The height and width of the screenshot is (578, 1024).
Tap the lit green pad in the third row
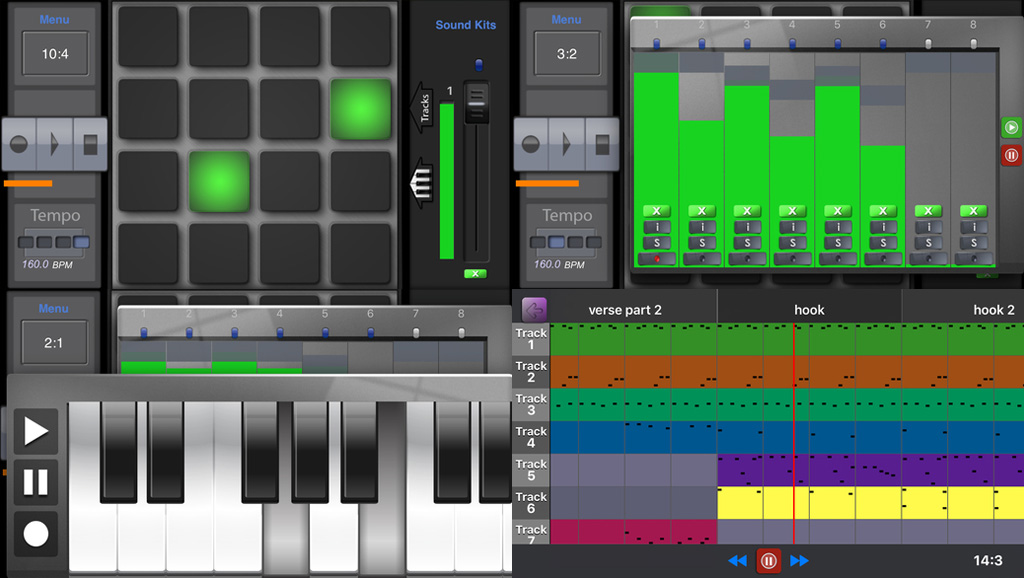[218, 181]
